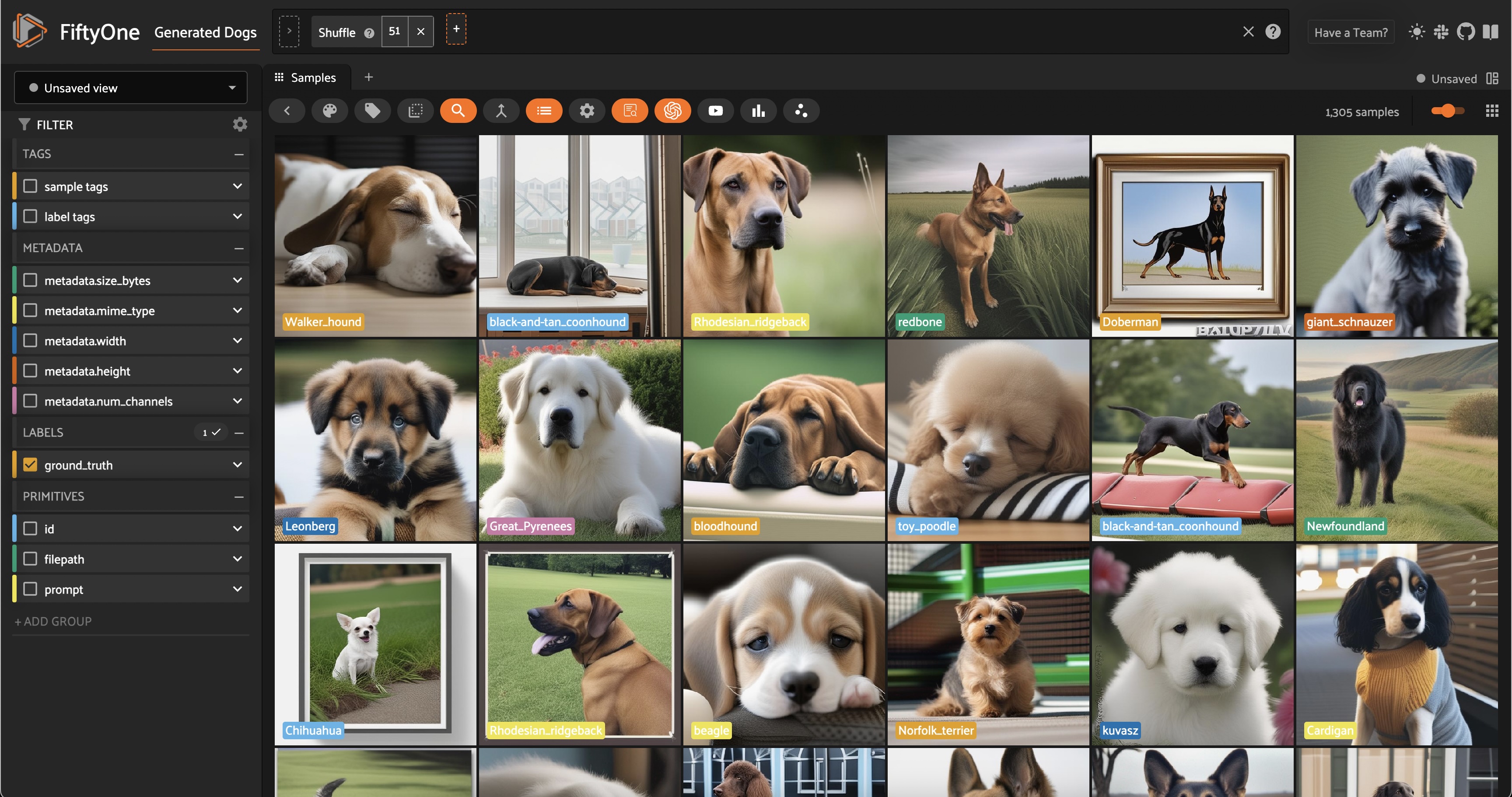
Task: Toggle the light mode sun icon
Action: (1416, 31)
